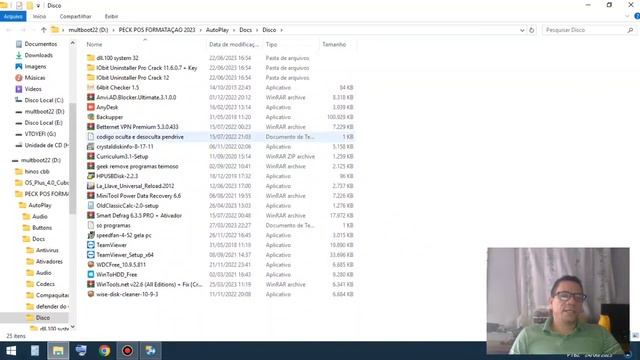Select the TeamViewer application icon
This screenshot has width=640, height=360.
point(91,245)
